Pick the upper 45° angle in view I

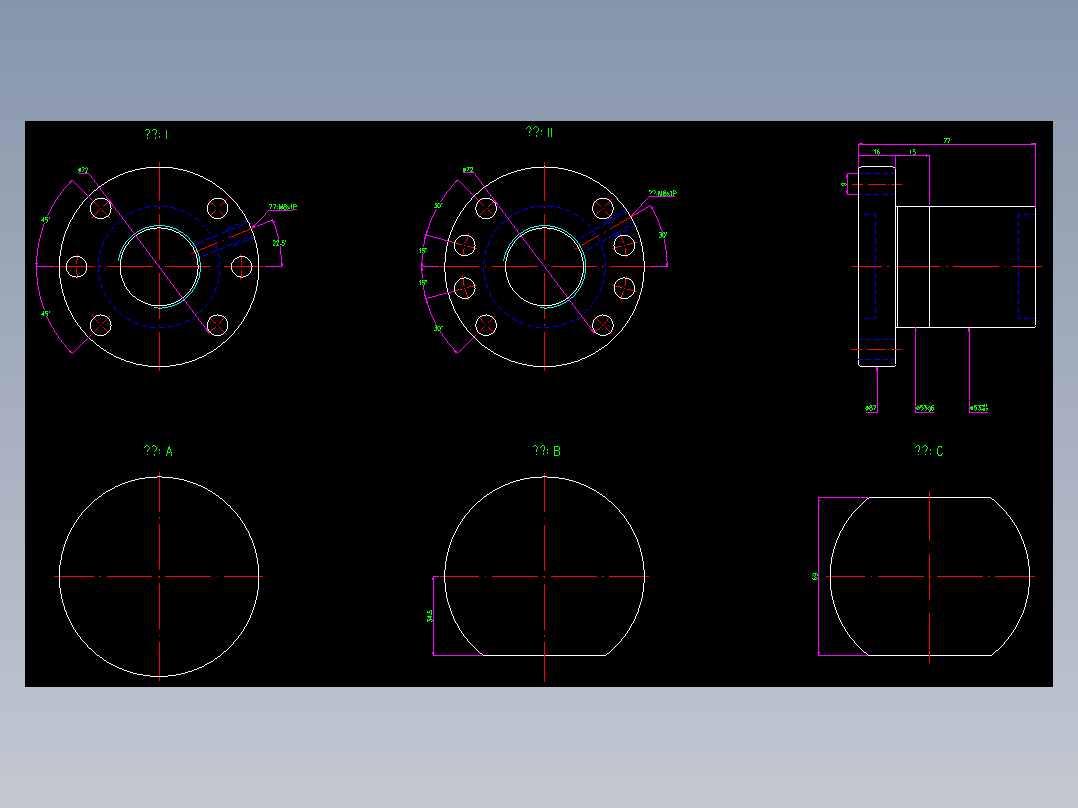point(45,220)
